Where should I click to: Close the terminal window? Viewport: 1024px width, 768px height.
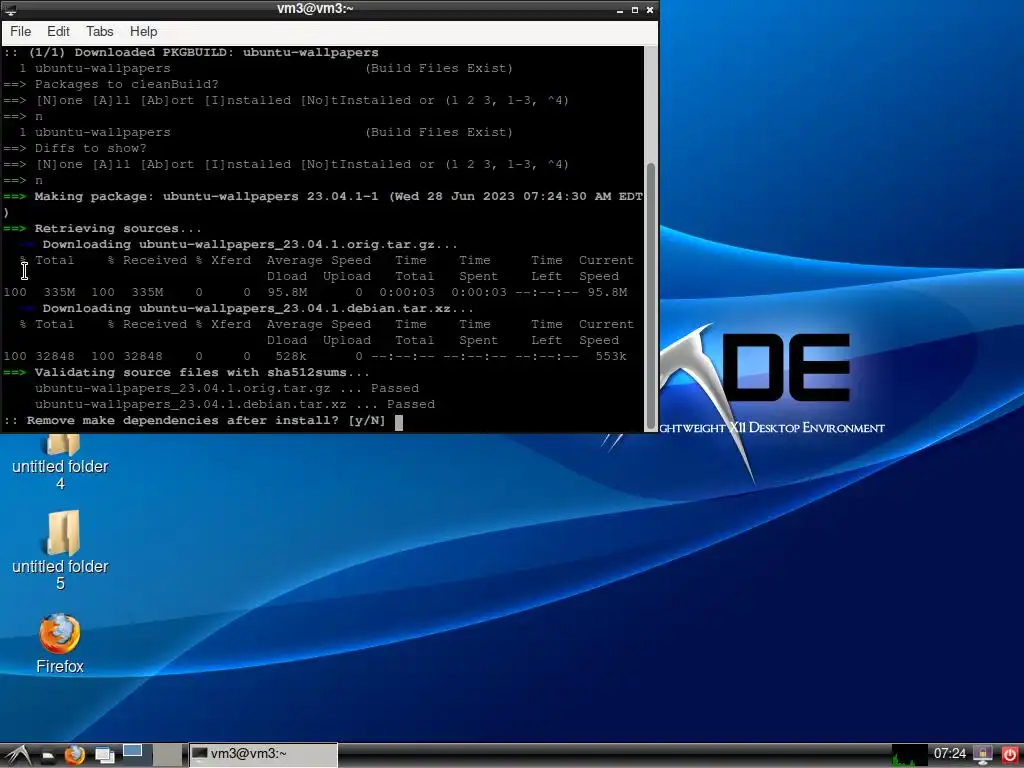pyautogui.click(x=650, y=10)
